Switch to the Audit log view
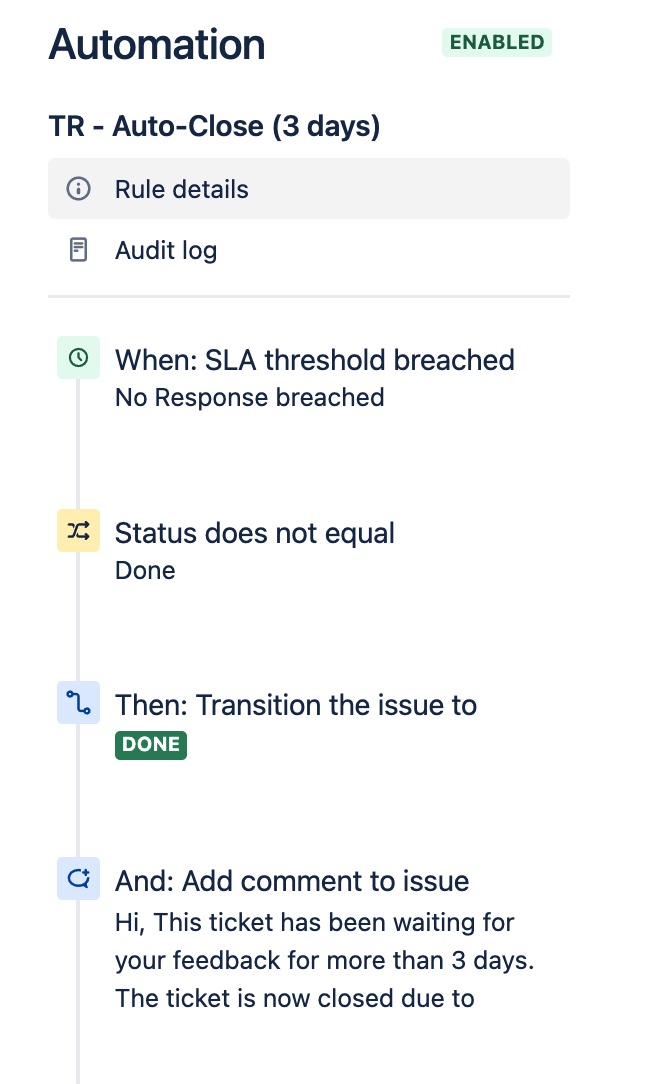The image size is (652, 1084). 165,250
